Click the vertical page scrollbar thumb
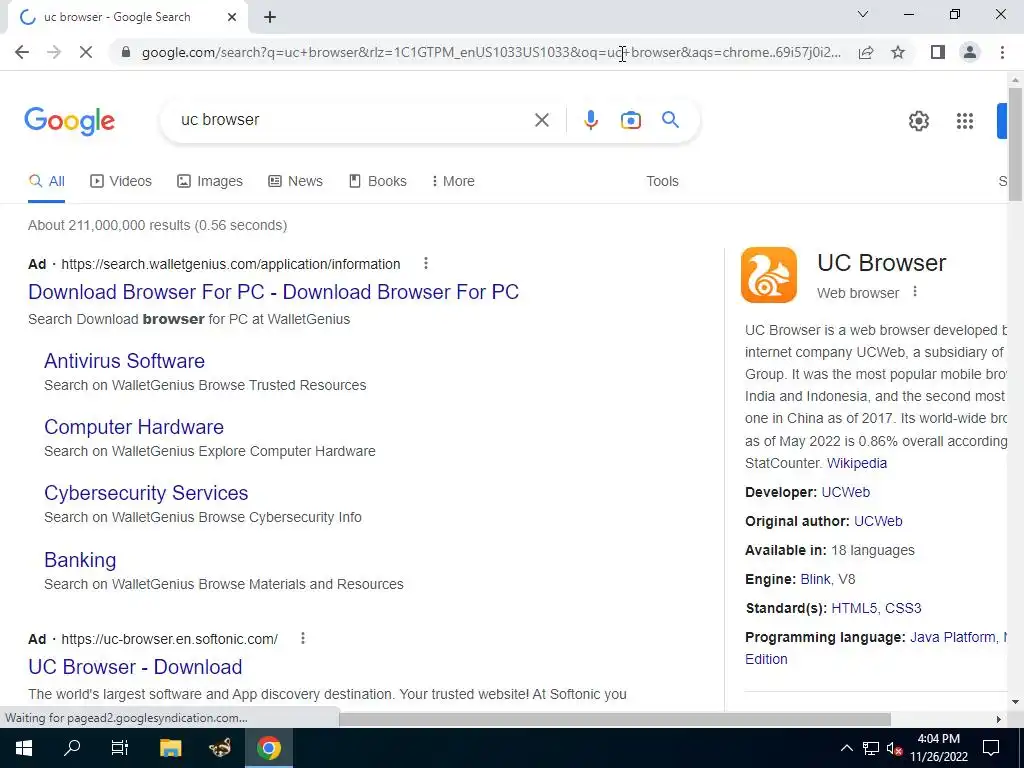 coord(1015,144)
